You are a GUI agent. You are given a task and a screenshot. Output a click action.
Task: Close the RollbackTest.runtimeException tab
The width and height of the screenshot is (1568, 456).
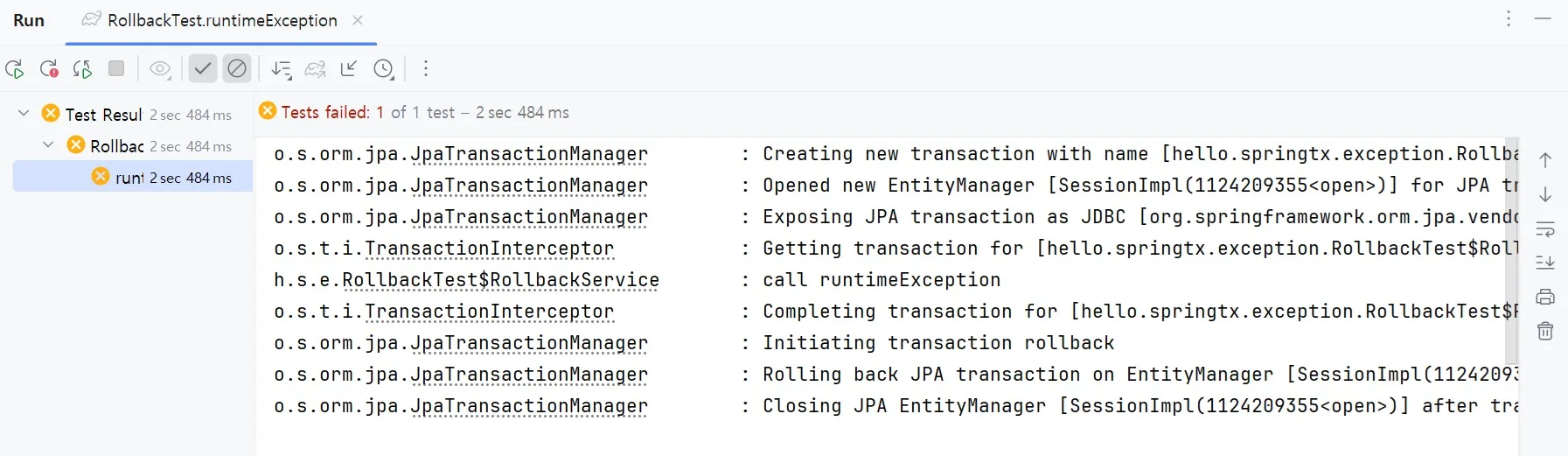[358, 20]
